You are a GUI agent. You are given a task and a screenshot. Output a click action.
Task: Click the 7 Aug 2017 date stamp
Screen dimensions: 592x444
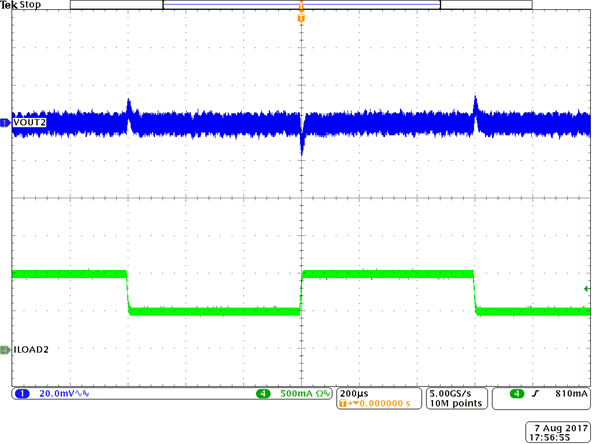(561, 429)
